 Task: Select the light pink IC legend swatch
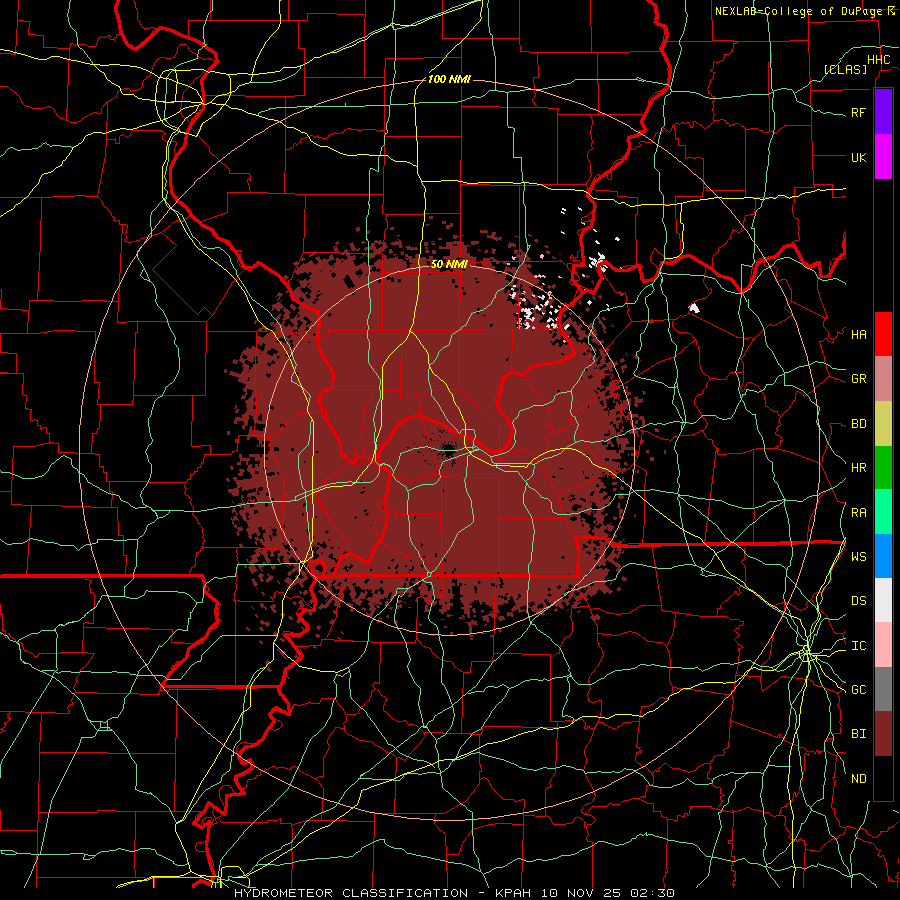[x=883, y=645]
